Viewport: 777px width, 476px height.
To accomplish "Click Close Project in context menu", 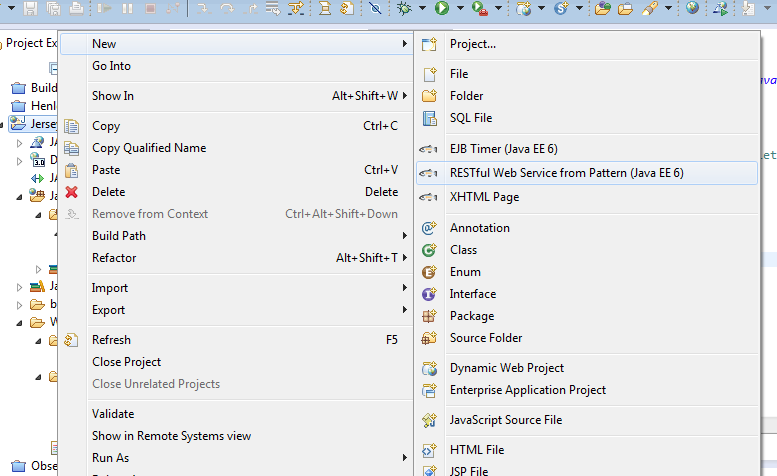I will tap(126, 362).
